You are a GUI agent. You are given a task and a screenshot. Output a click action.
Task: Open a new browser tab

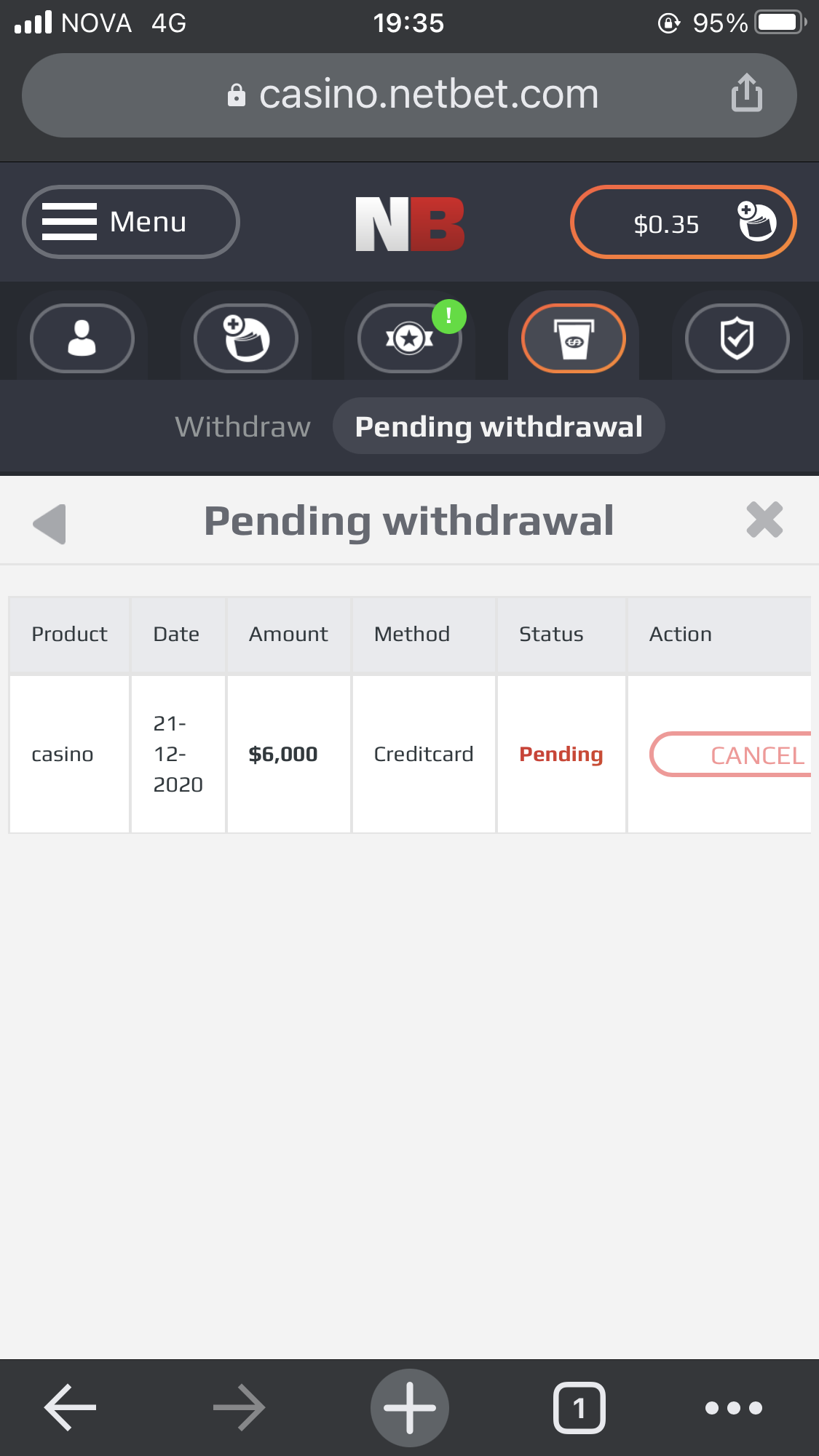pos(410,1407)
